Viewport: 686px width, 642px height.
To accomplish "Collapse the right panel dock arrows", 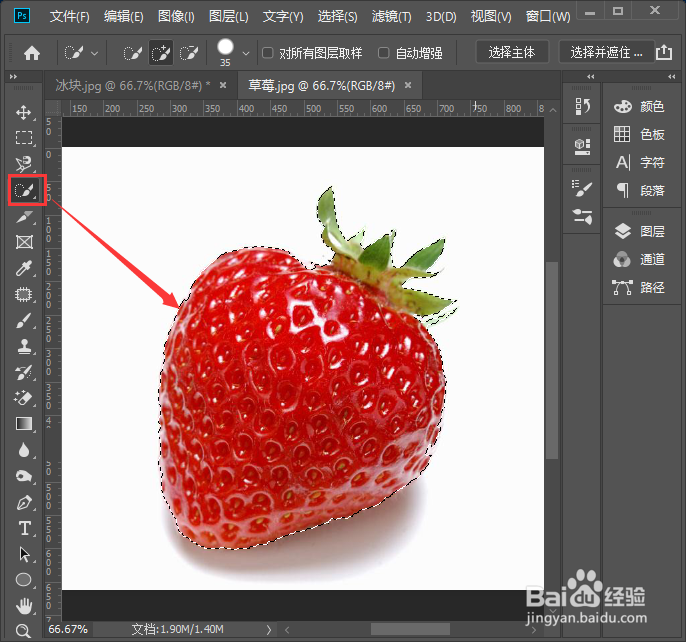I will pyautogui.click(x=672, y=77).
